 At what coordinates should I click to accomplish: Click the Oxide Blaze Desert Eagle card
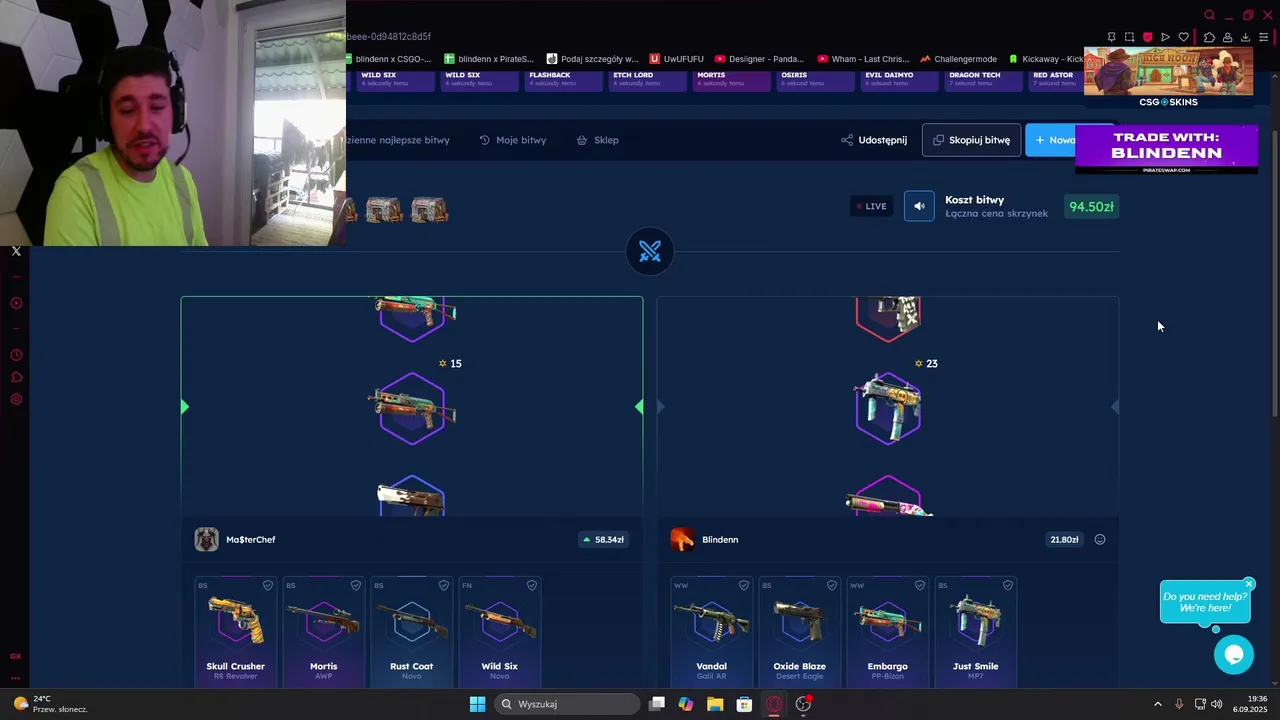tap(800, 632)
